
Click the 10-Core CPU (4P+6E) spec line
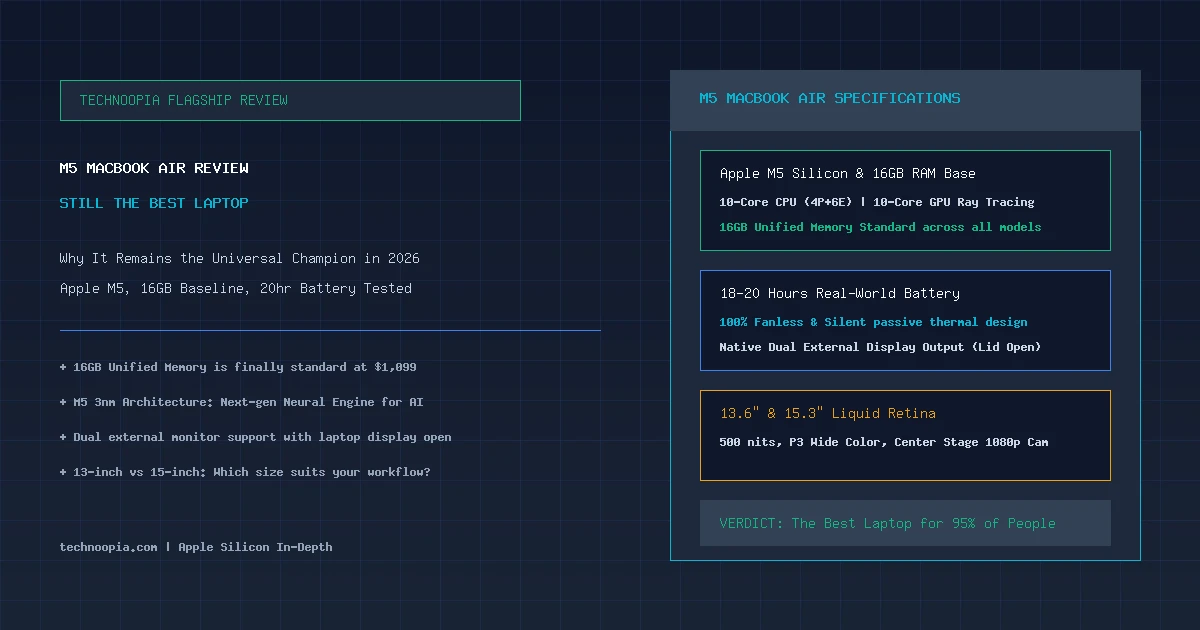pos(877,202)
